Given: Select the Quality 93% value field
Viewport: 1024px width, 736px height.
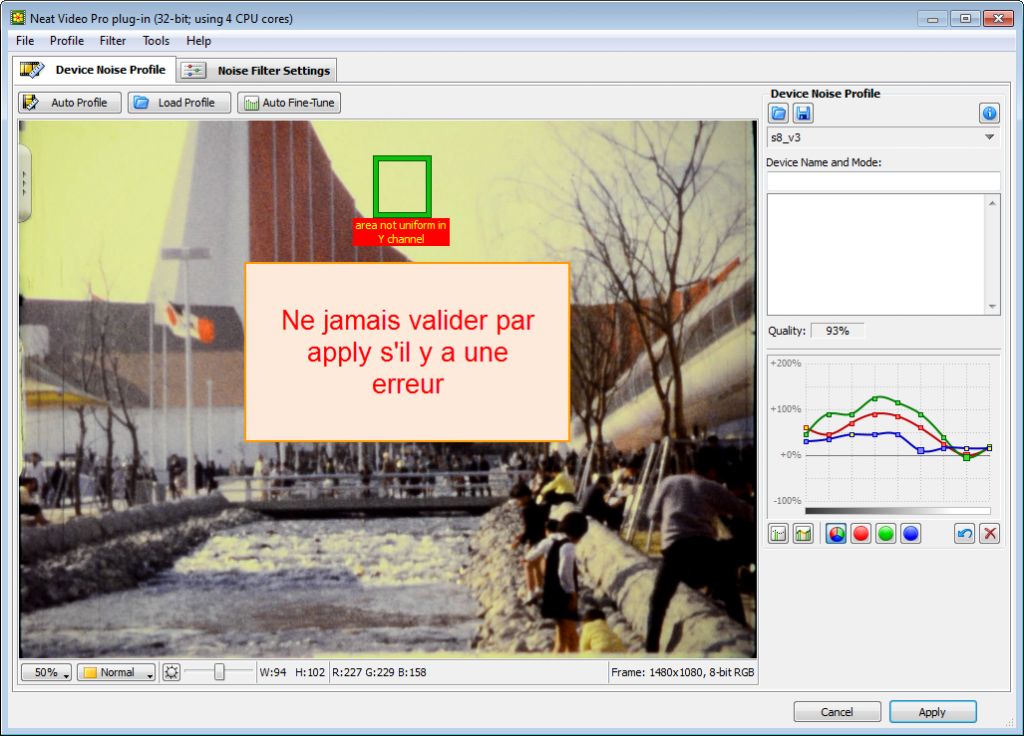Looking at the screenshot, I should 837,331.
